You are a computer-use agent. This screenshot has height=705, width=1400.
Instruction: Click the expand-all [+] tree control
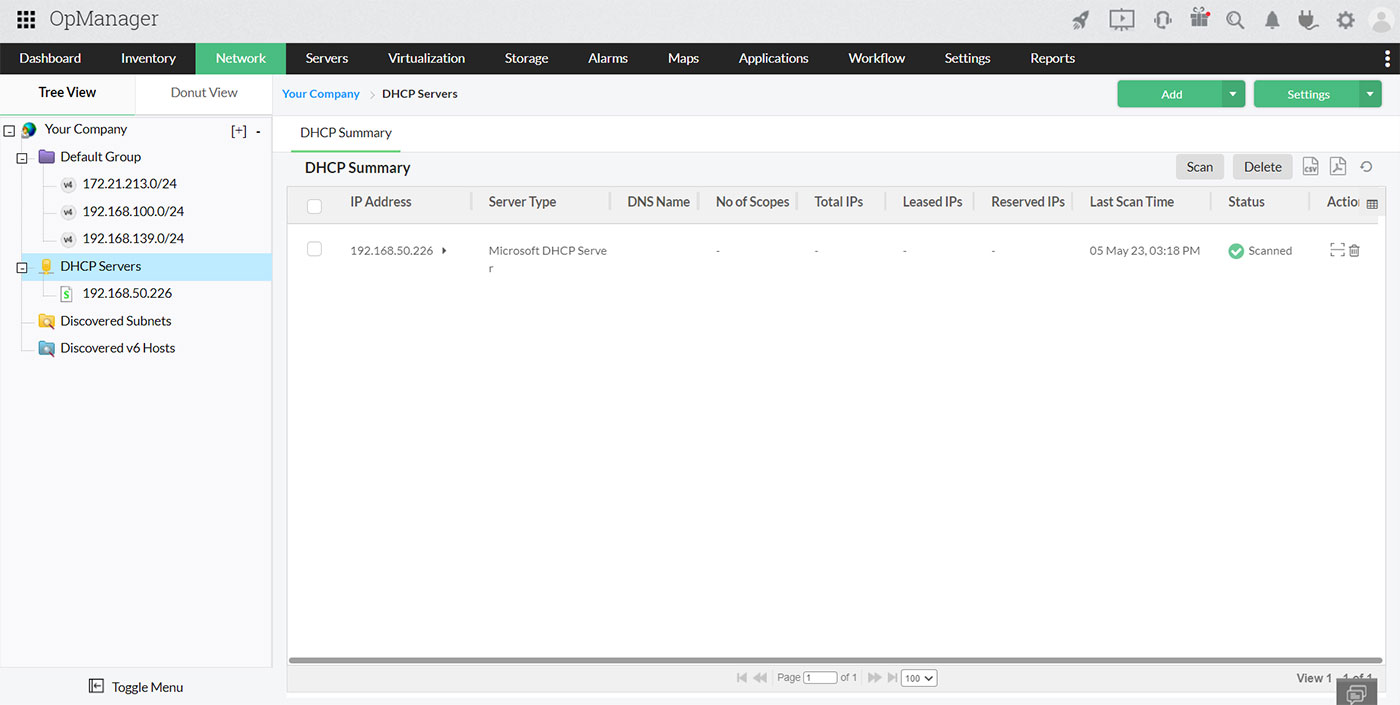pyautogui.click(x=239, y=131)
